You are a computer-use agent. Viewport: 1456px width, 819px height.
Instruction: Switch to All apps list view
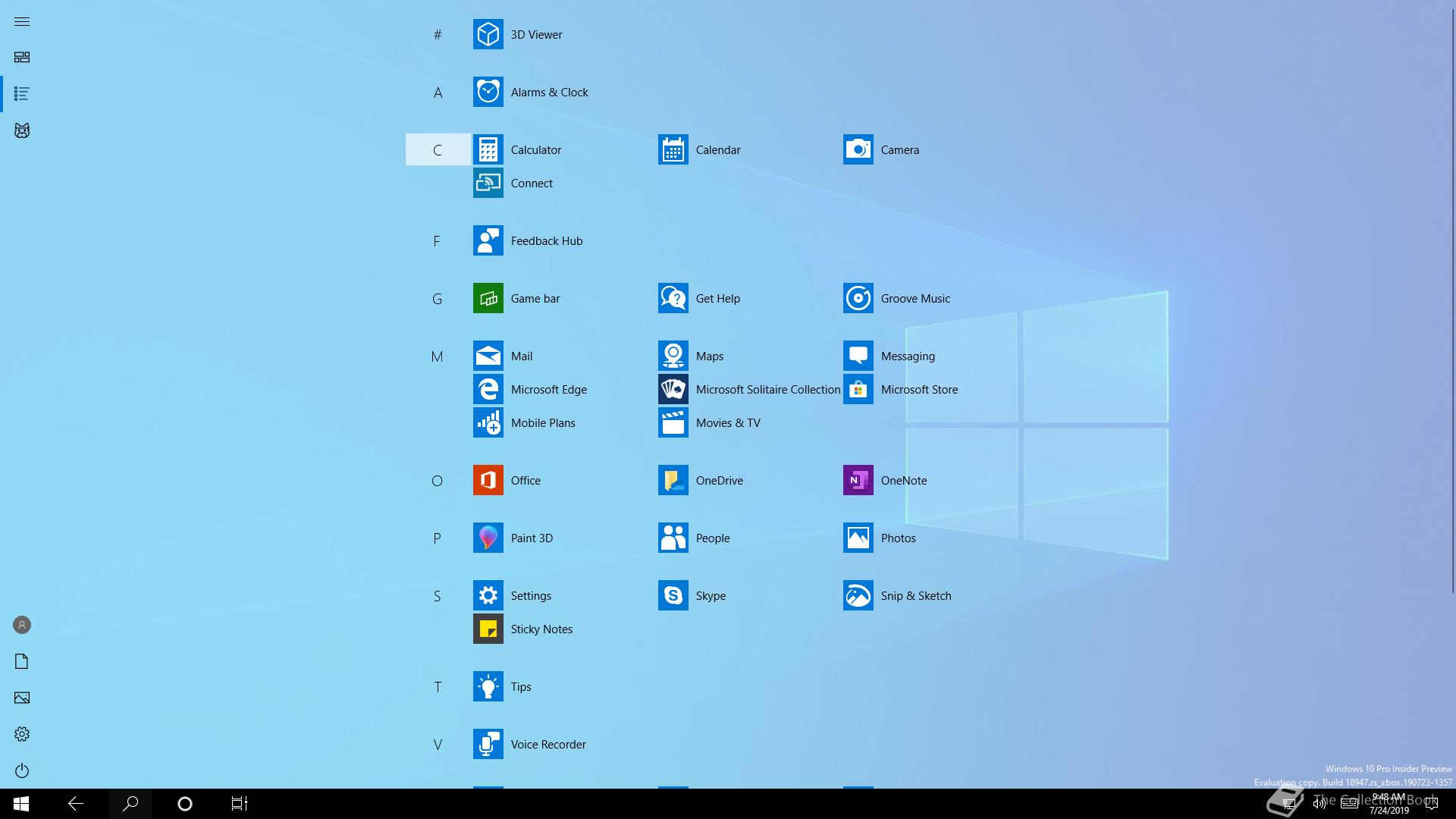click(22, 93)
